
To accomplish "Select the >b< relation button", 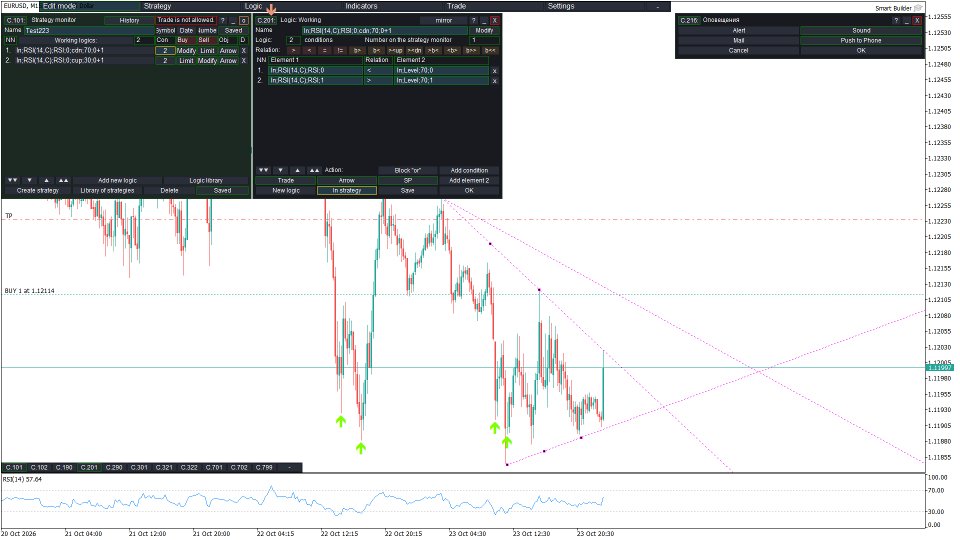I will pyautogui.click(x=433, y=50).
